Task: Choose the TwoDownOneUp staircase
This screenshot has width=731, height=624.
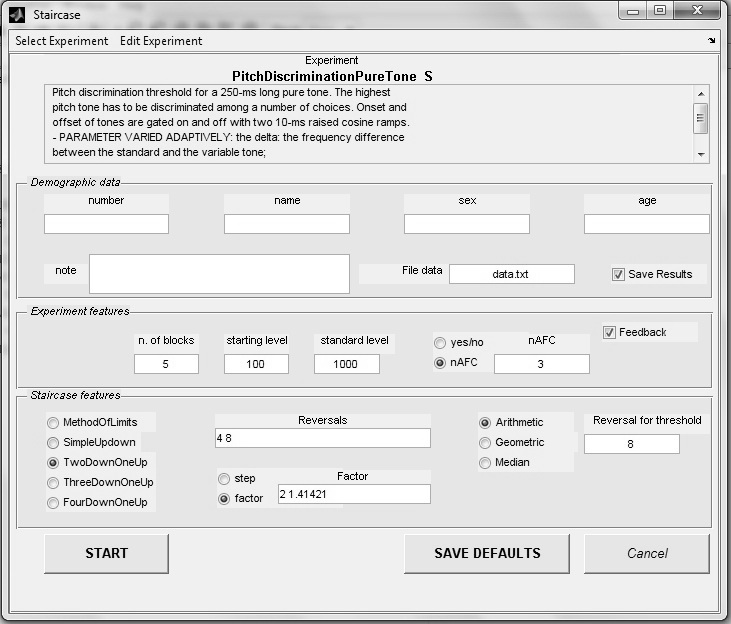Action: tap(53, 463)
